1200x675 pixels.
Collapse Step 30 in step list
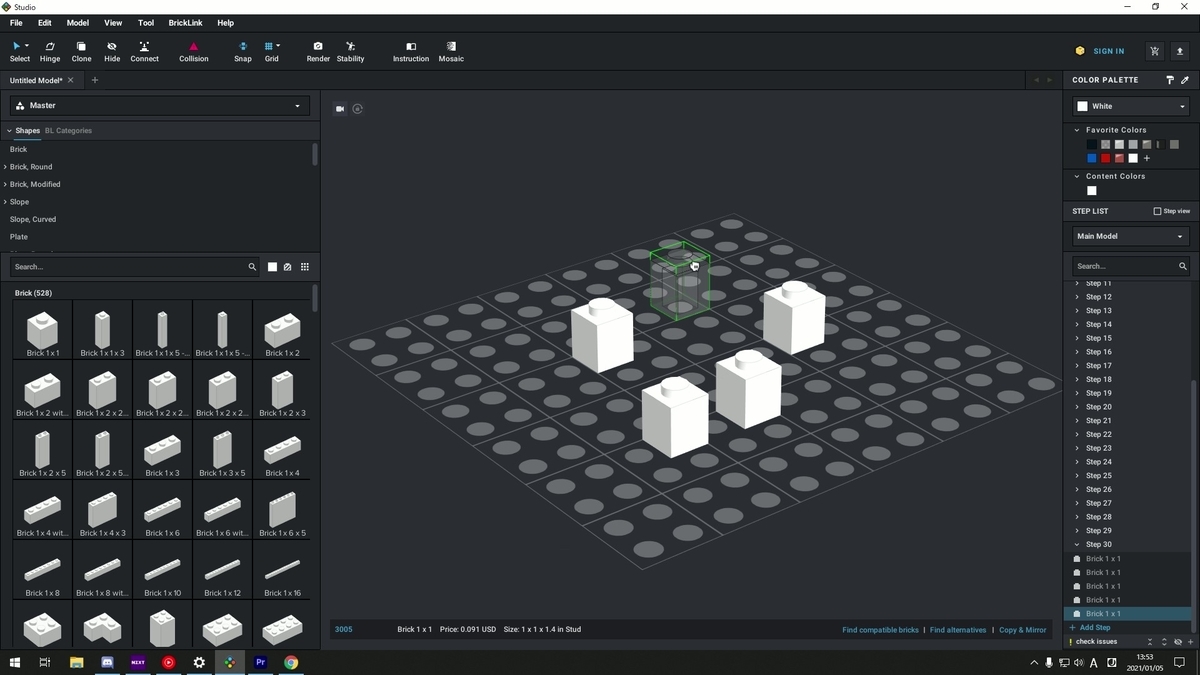tap(1077, 545)
